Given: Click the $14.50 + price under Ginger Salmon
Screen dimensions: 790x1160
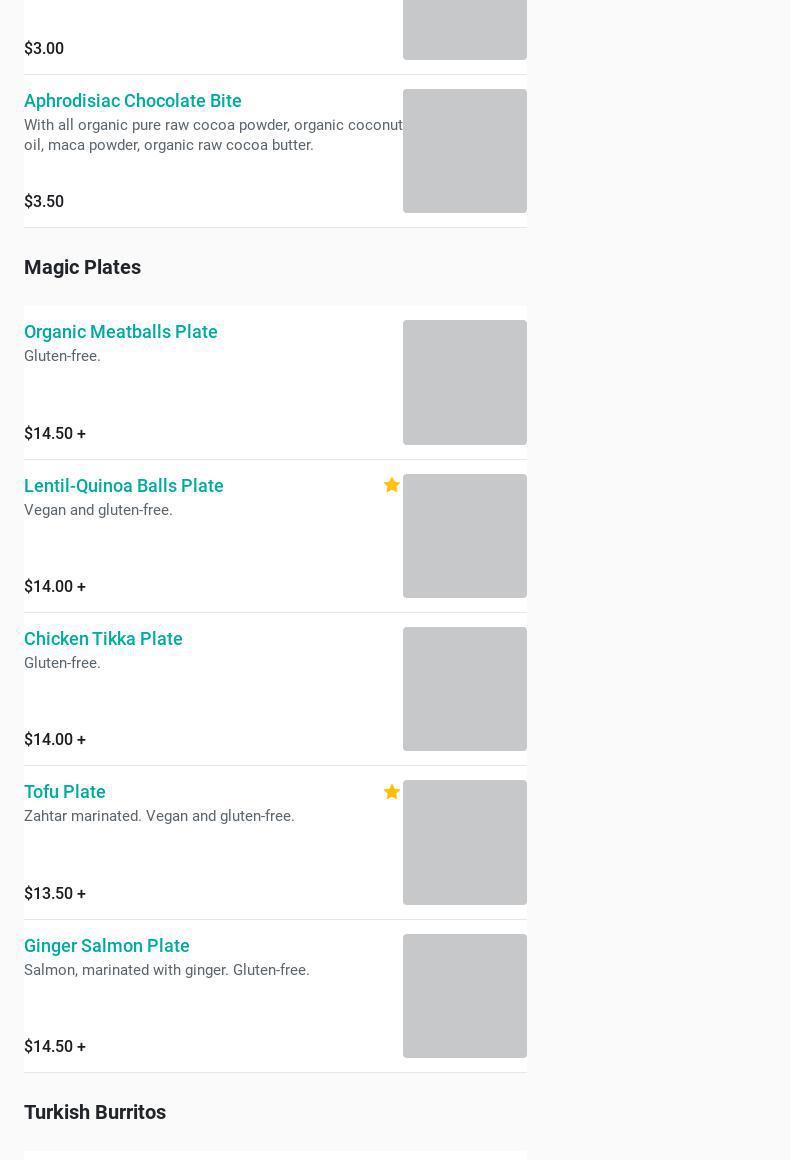Looking at the screenshot, I should 55,1047.
